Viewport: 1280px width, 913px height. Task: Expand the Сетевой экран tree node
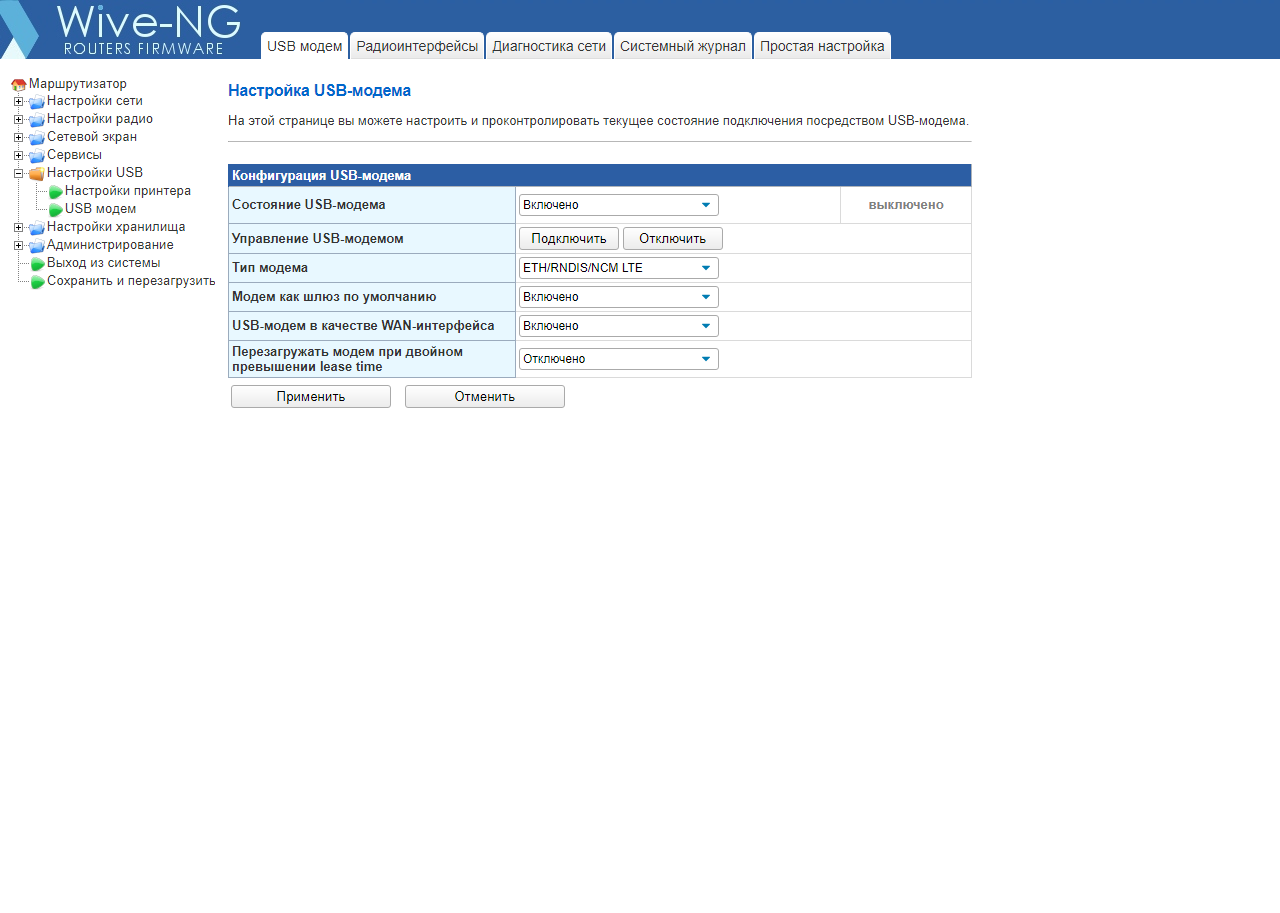(18, 138)
